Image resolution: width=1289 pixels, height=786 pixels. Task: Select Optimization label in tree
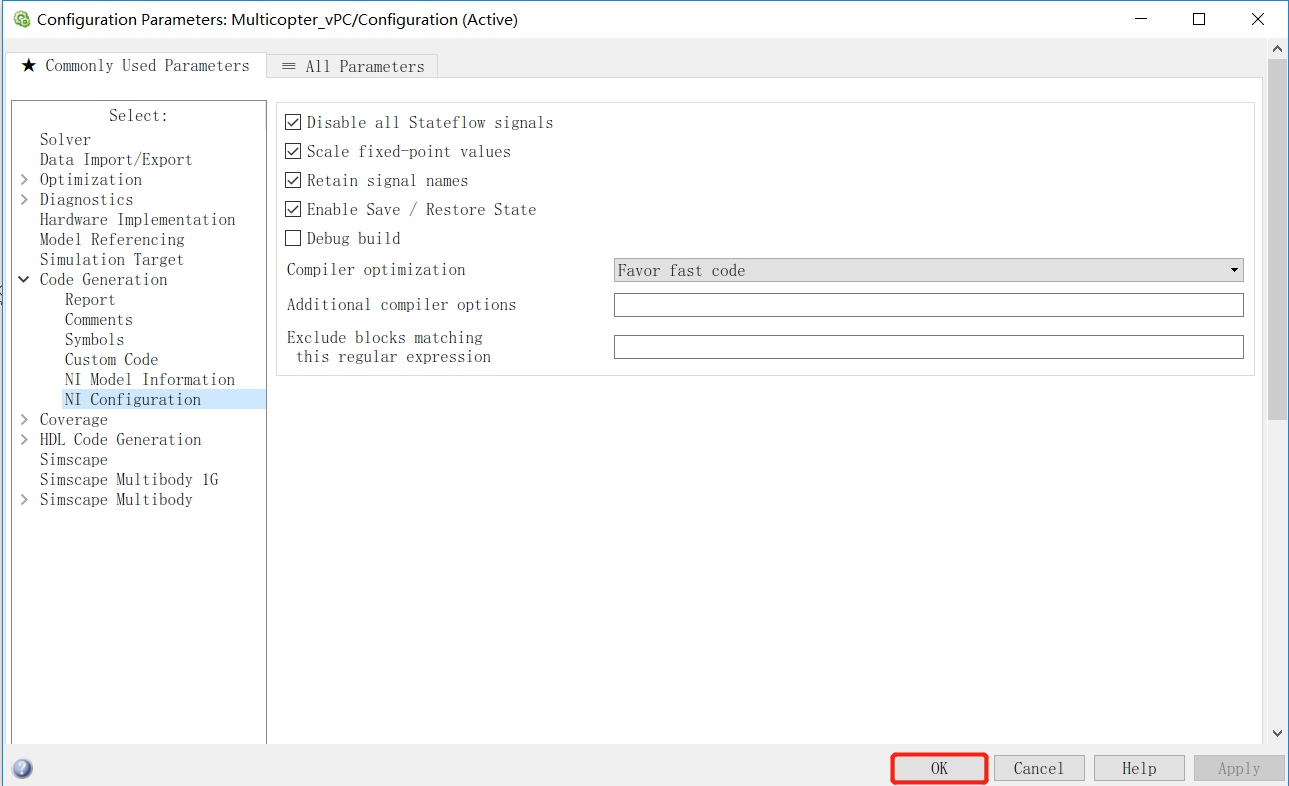tap(91, 180)
